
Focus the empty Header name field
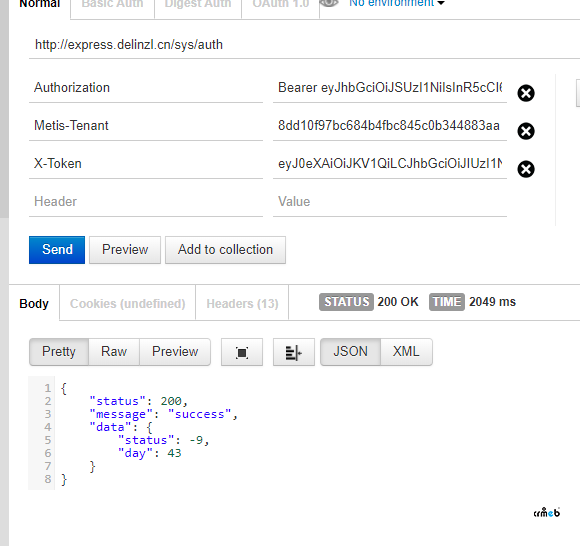pos(146,202)
